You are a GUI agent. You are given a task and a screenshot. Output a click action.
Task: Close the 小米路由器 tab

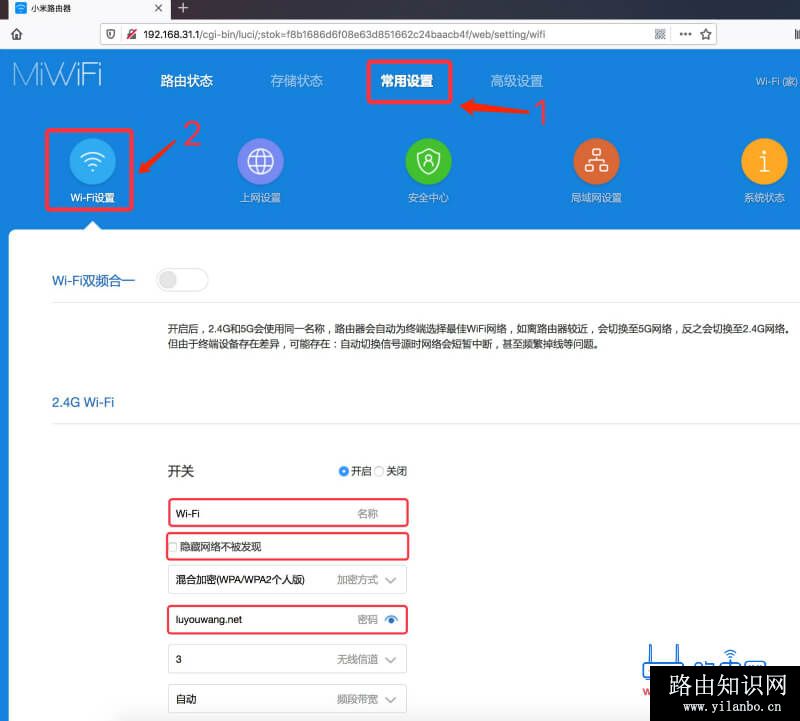click(158, 8)
